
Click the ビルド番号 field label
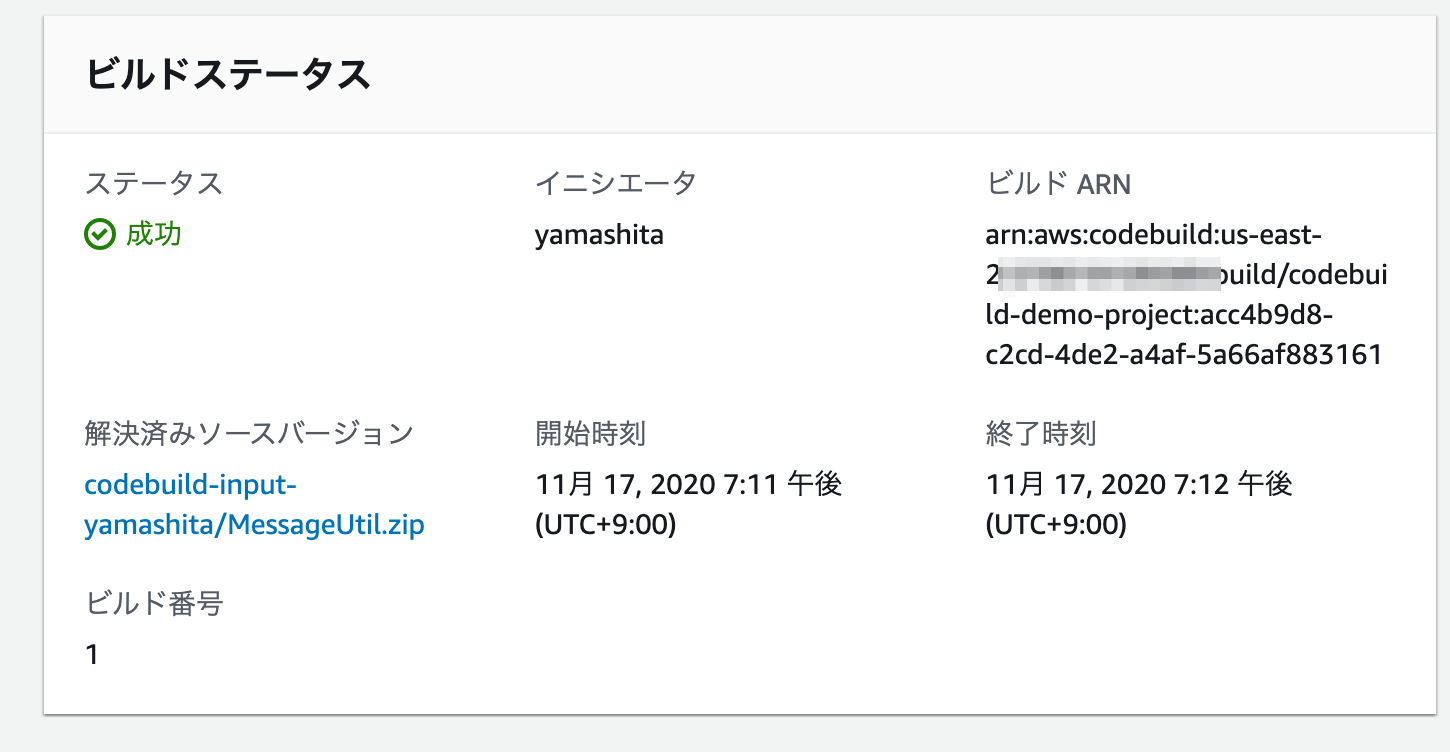coord(154,603)
